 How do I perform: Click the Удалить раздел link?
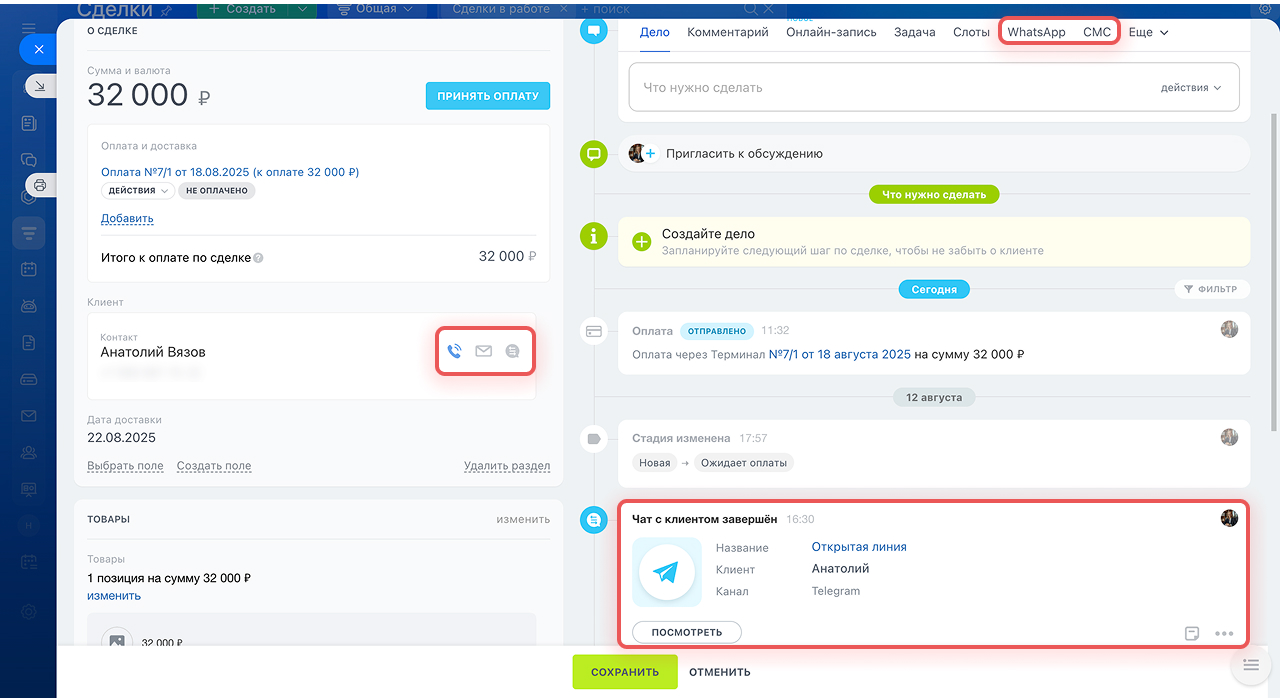(x=507, y=466)
